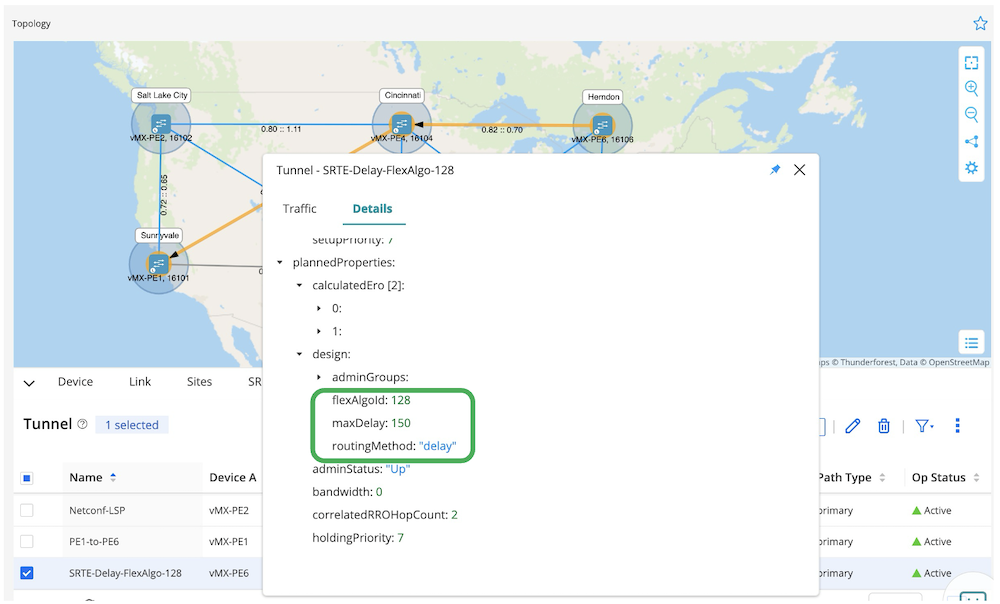Click the maxDelay value 150
The image size is (1000, 604).
(401, 423)
